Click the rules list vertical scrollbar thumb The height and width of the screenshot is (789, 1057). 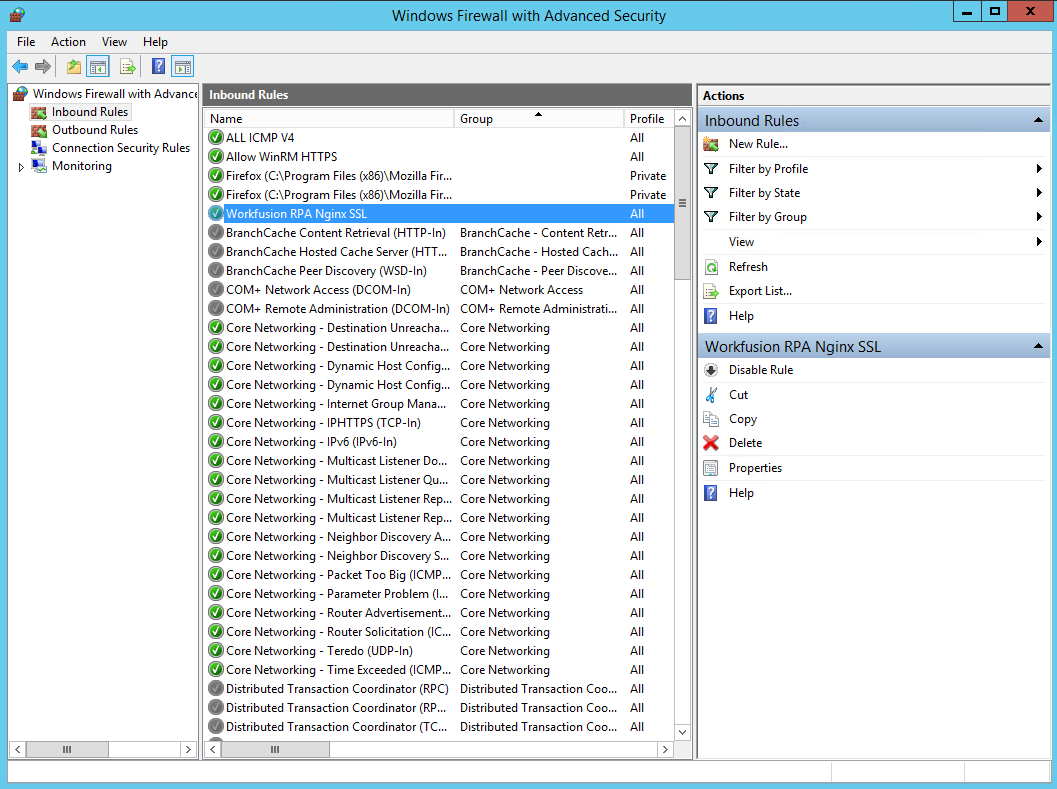tap(682, 203)
